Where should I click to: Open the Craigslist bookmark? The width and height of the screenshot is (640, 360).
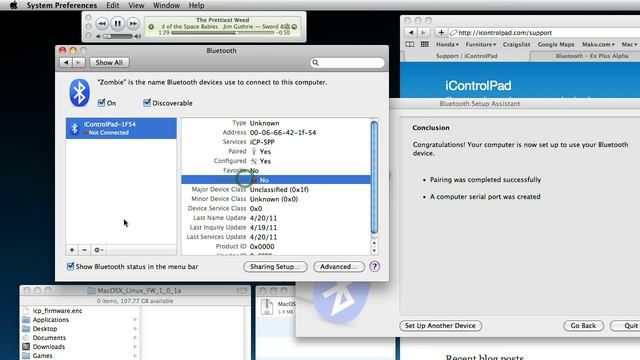516,44
